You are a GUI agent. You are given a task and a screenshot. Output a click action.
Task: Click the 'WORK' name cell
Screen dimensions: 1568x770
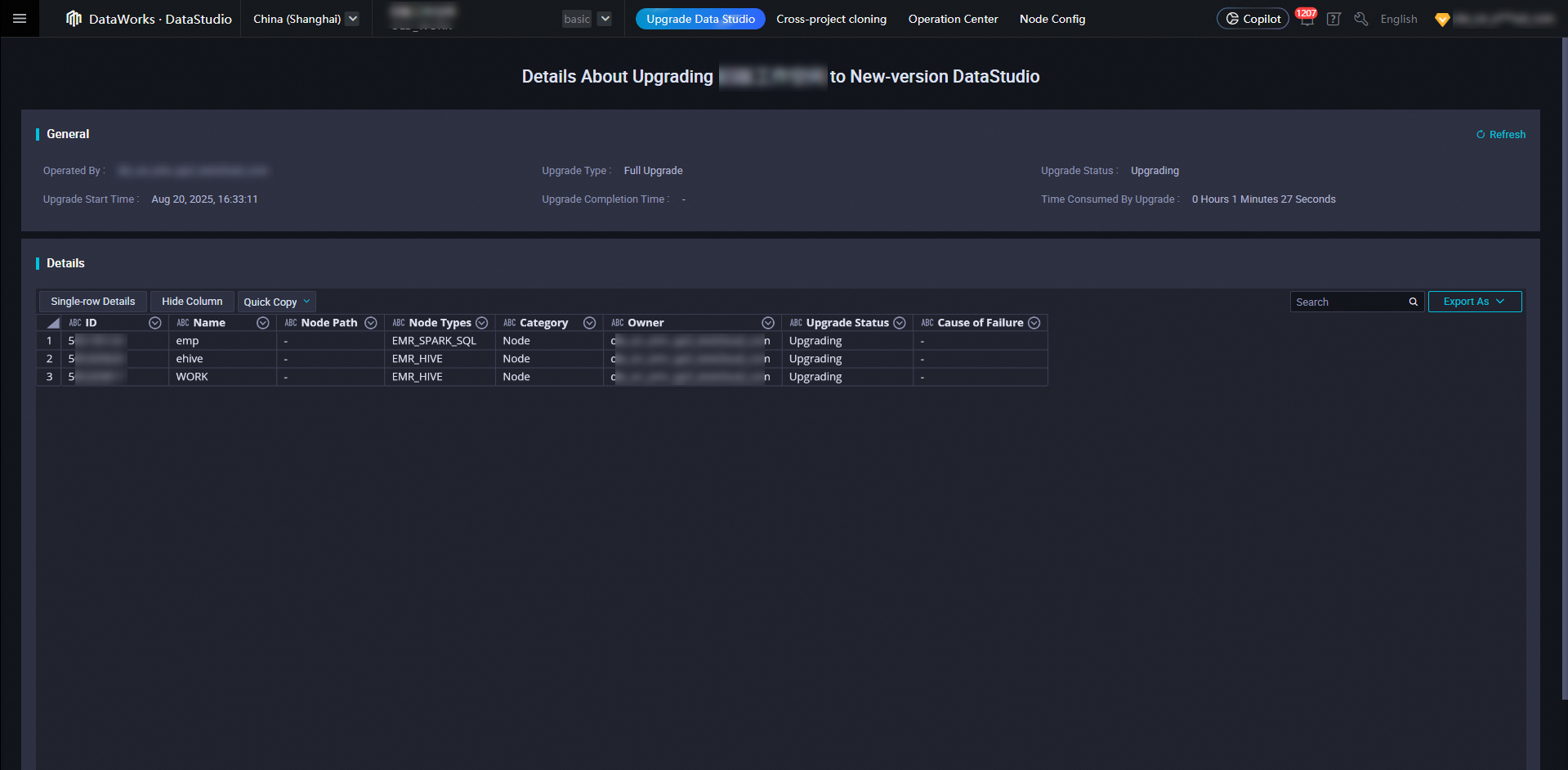click(222, 377)
